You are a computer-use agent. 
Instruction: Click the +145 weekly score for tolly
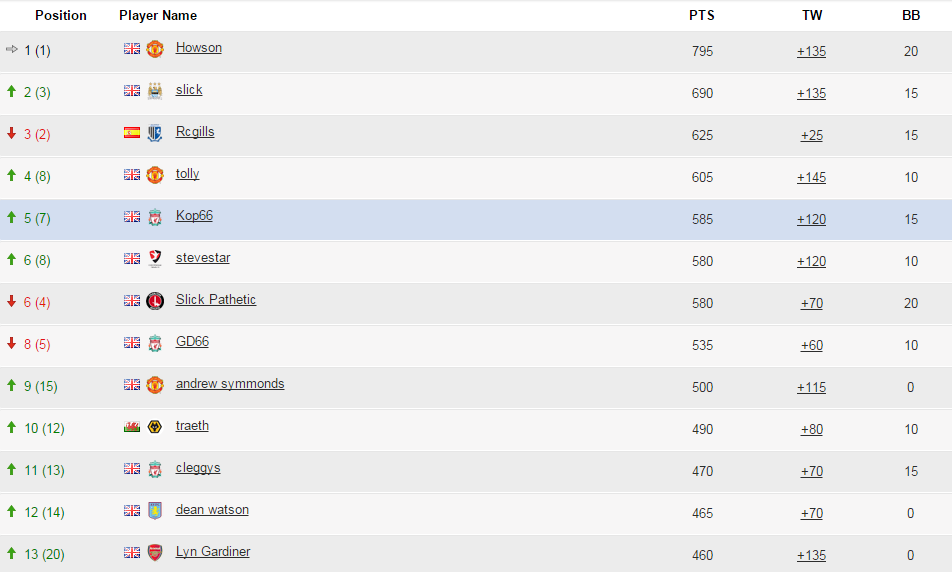click(x=811, y=177)
